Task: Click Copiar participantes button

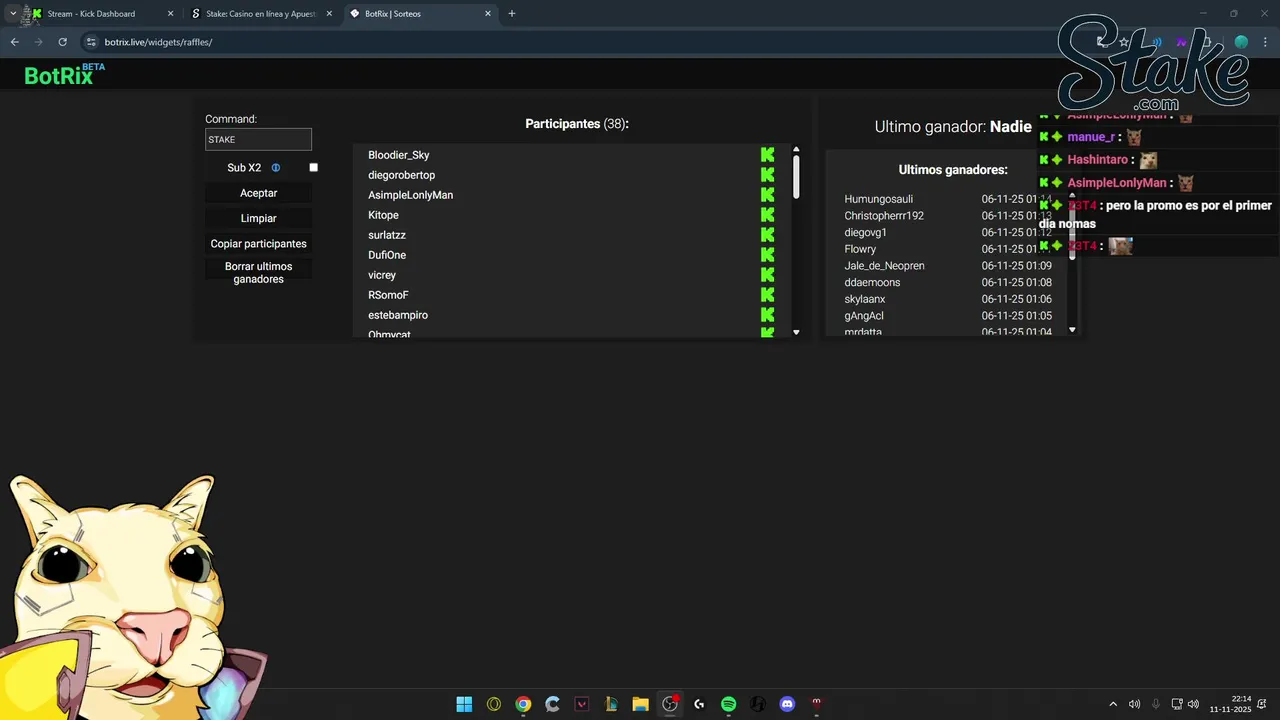Action: (x=259, y=244)
